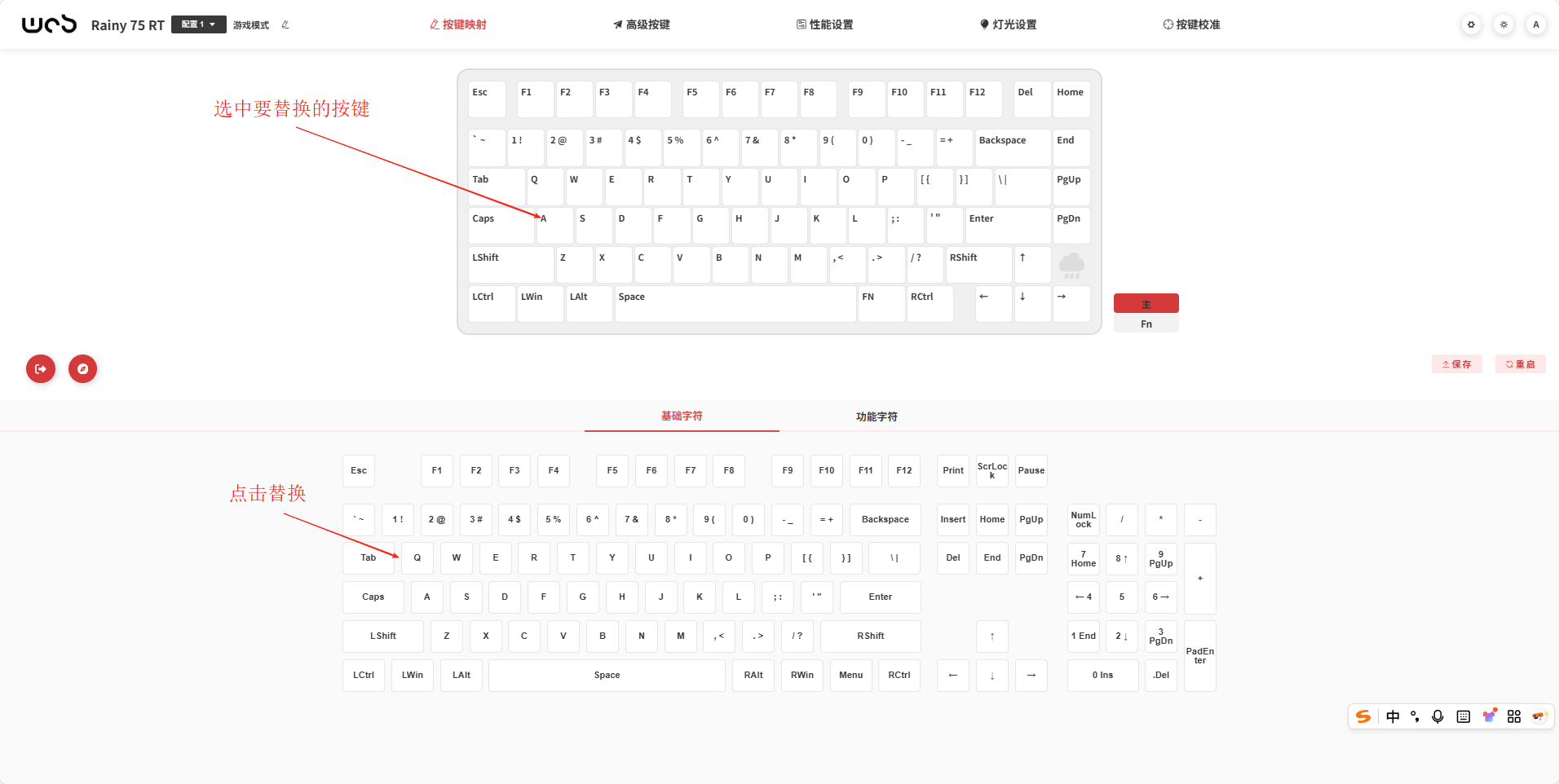Click the mascot assistant icon in IME bar
The image size is (1559, 784).
(x=1539, y=716)
